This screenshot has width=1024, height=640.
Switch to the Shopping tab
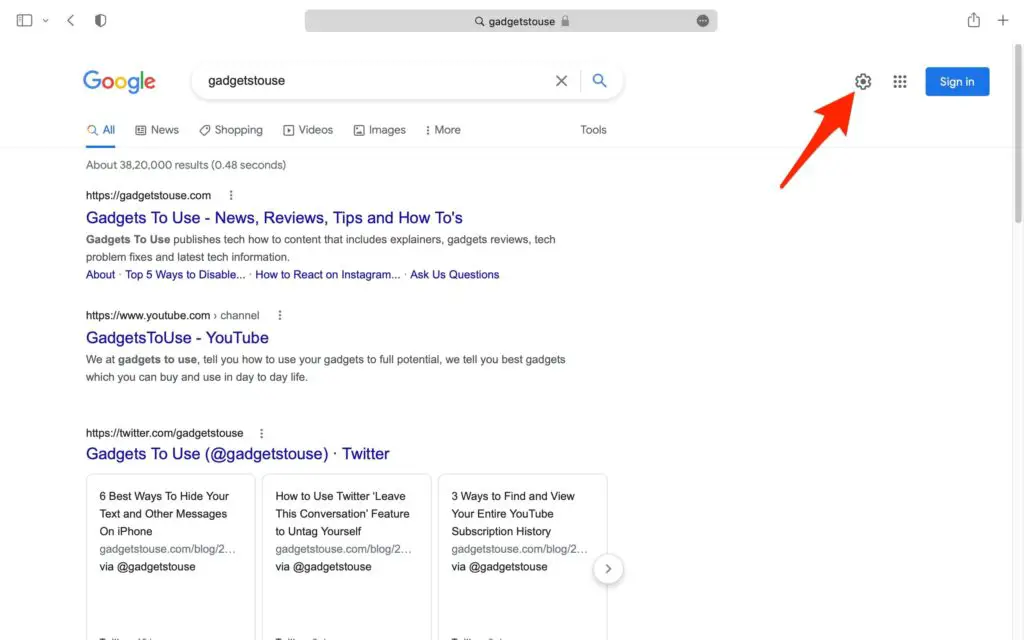tap(231, 130)
